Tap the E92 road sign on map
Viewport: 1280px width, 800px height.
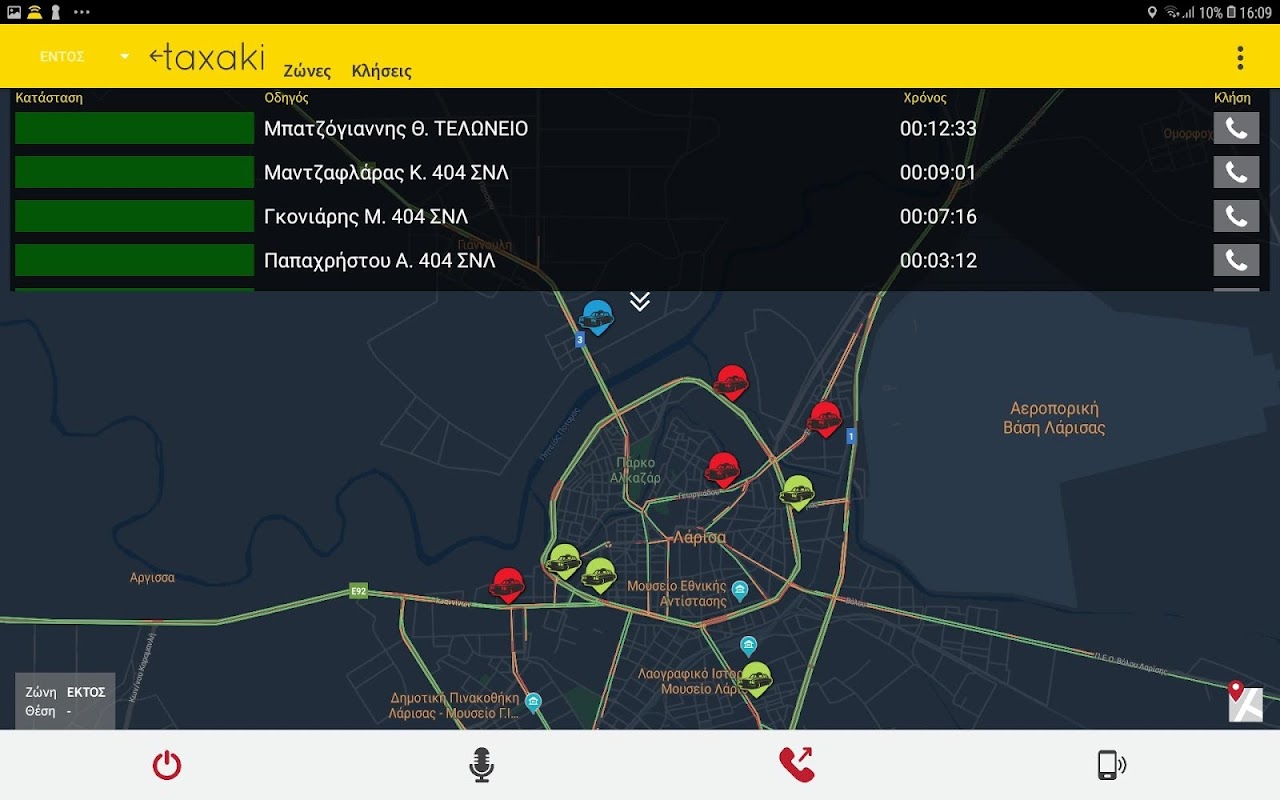pos(358,592)
